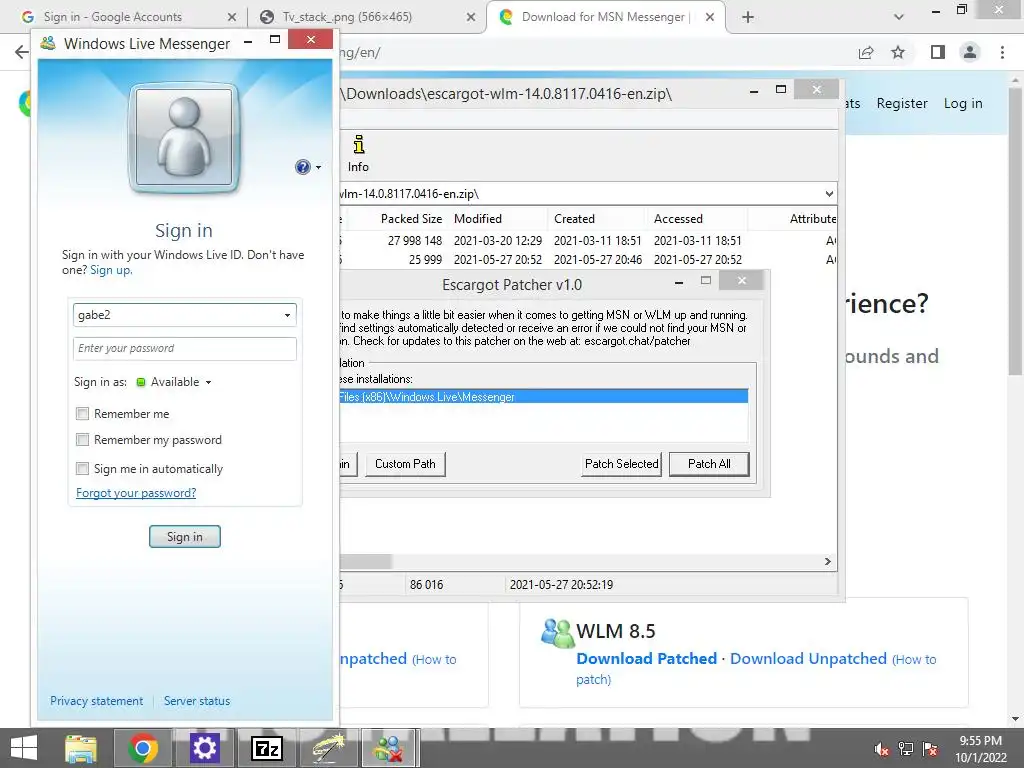1024x768 pixels.
Task: Toggle the Chrome side panel icon
Action: [x=938, y=52]
